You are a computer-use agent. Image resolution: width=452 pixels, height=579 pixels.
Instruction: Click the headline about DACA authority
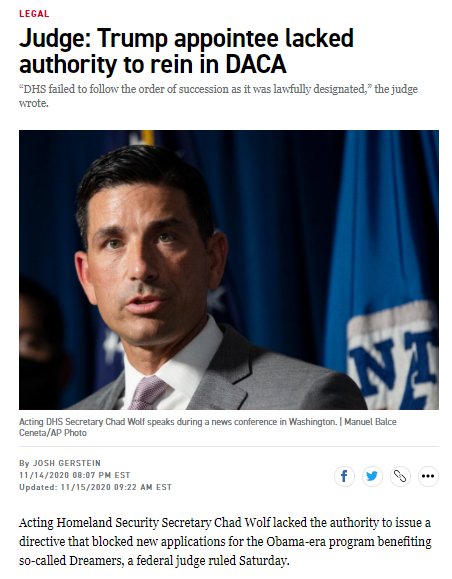tap(186, 51)
